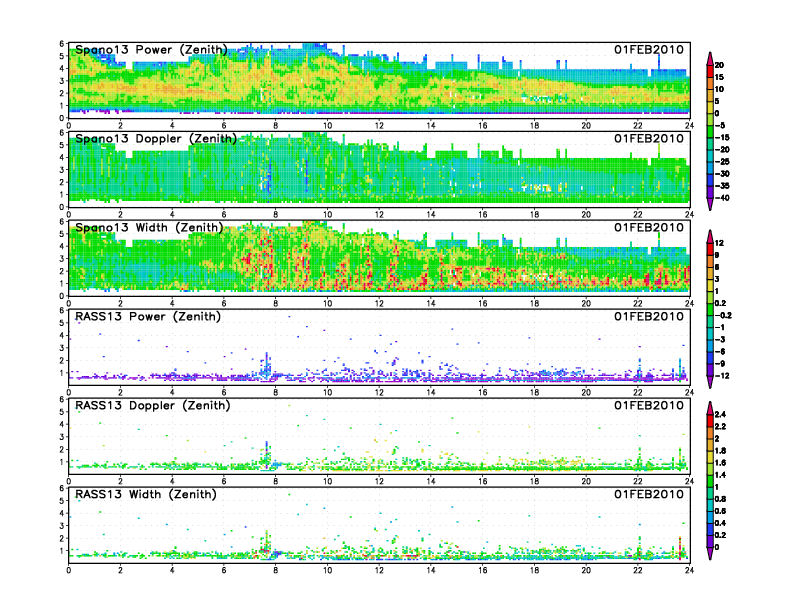Click the Spano13 Width data plot area

coord(379,258)
